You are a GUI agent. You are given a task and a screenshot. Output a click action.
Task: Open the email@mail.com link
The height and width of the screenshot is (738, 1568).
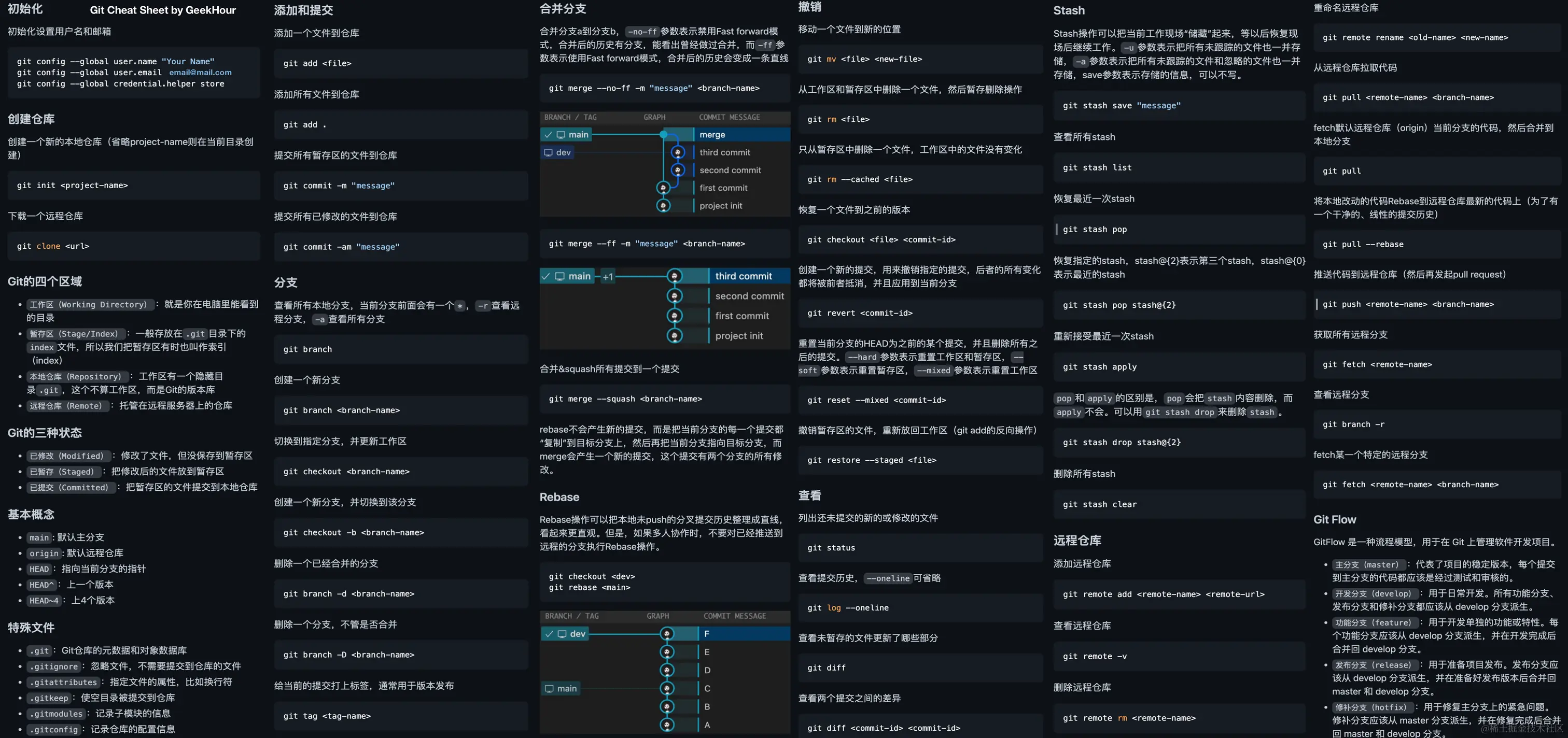pyautogui.click(x=200, y=73)
